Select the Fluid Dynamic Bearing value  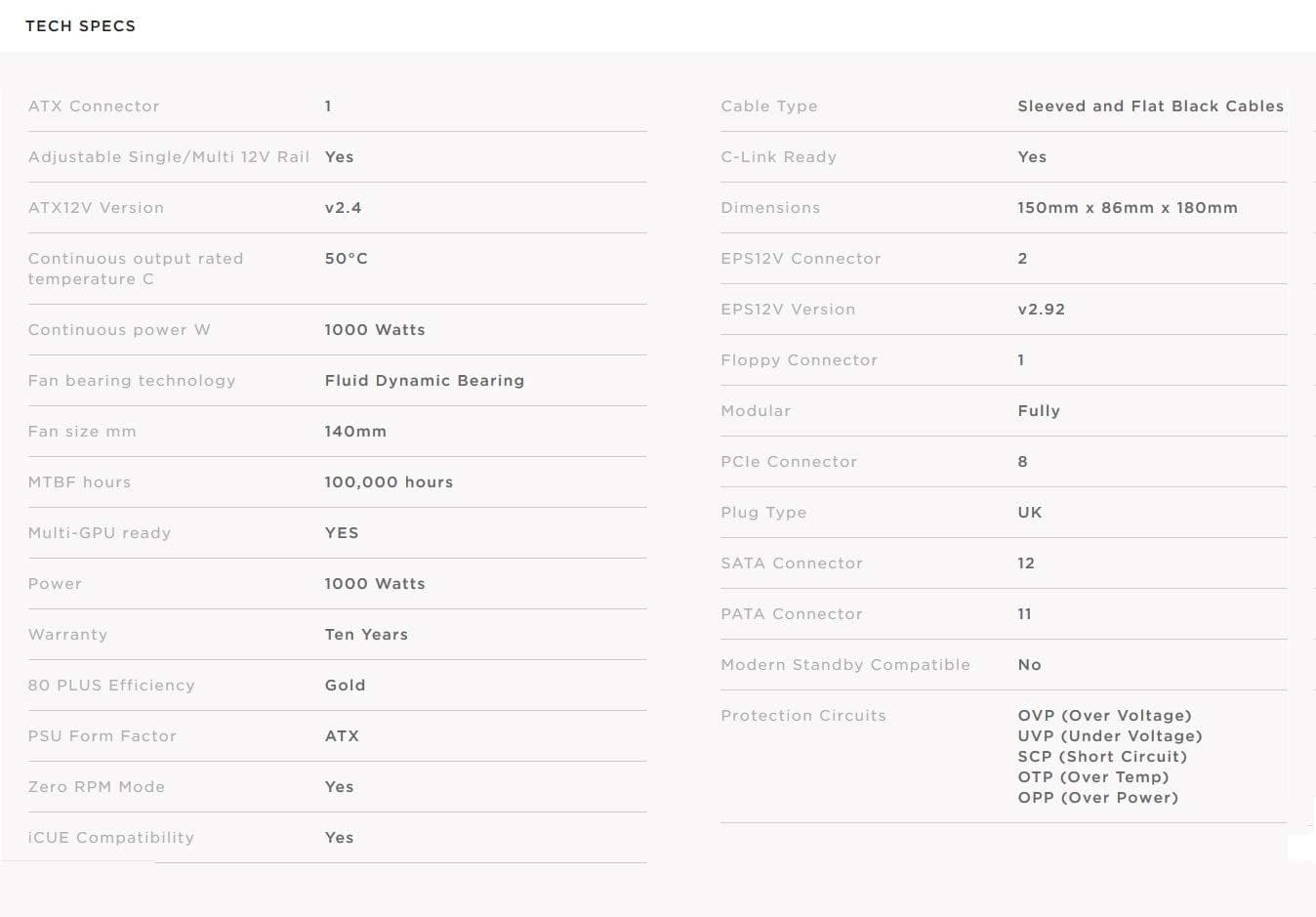click(424, 381)
